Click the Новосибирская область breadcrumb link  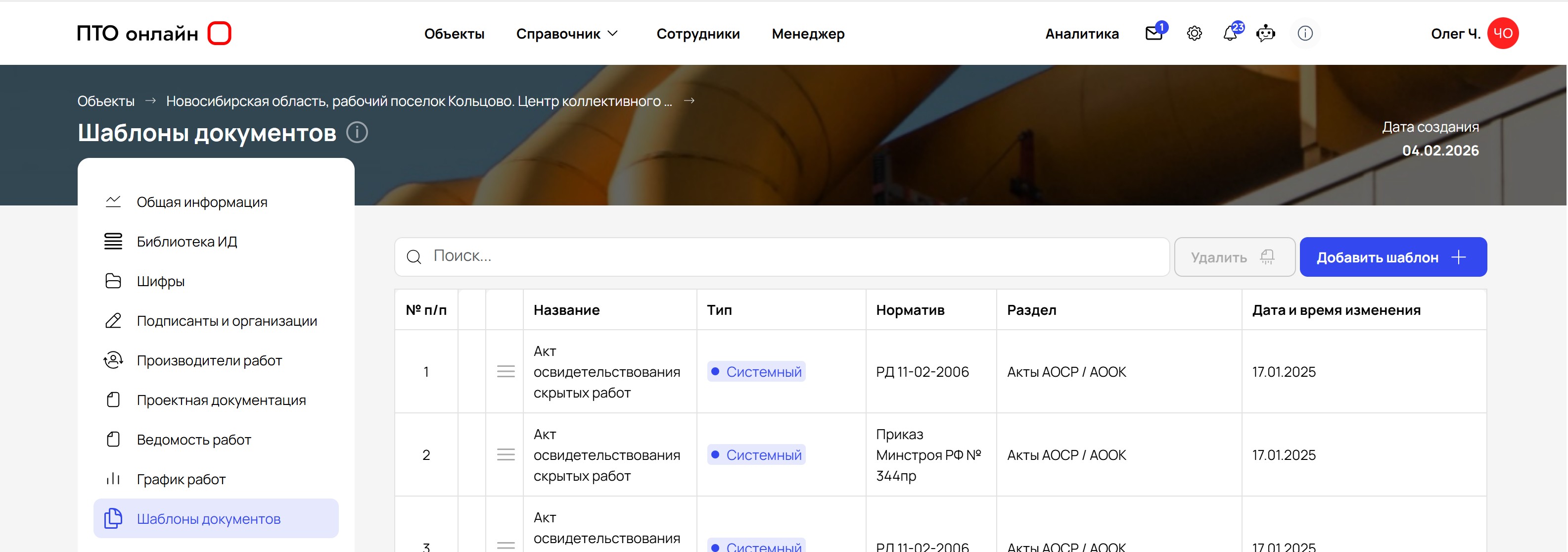click(x=419, y=100)
